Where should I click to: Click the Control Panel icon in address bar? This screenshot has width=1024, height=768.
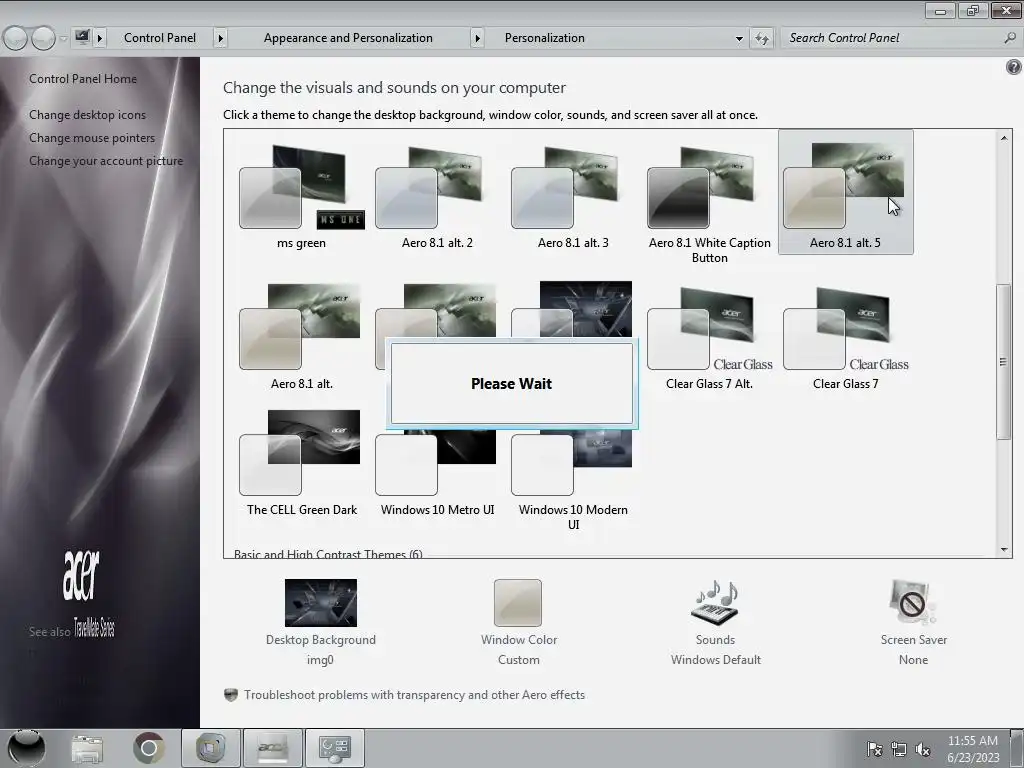point(82,37)
